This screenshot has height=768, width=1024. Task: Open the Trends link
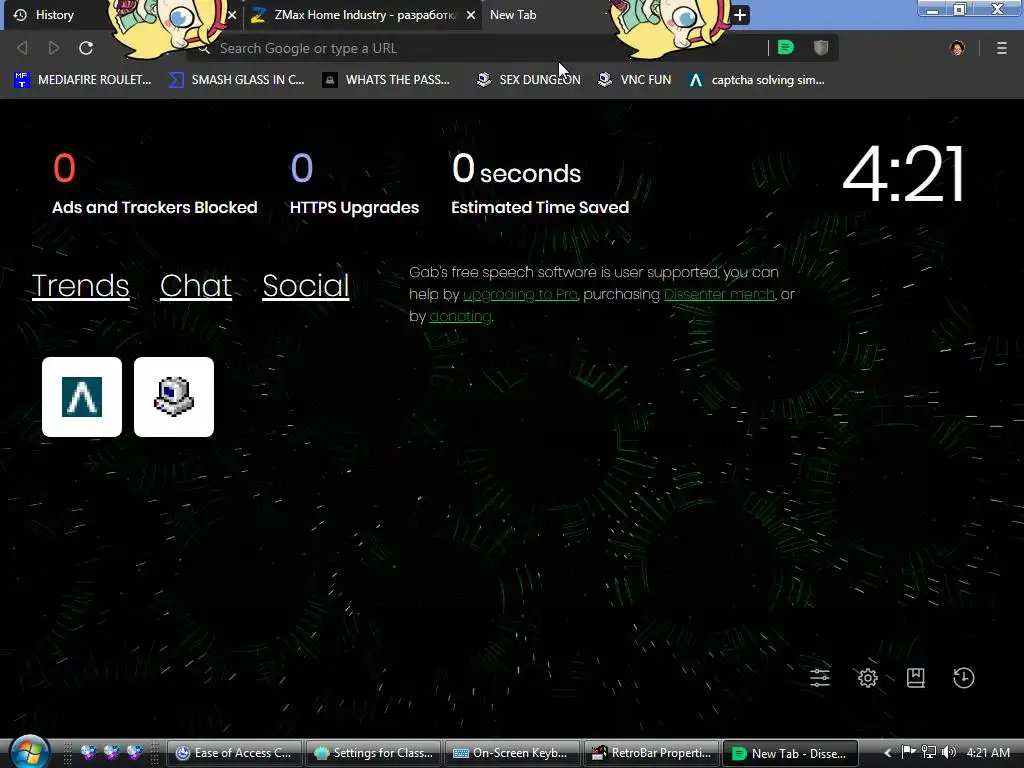point(80,286)
